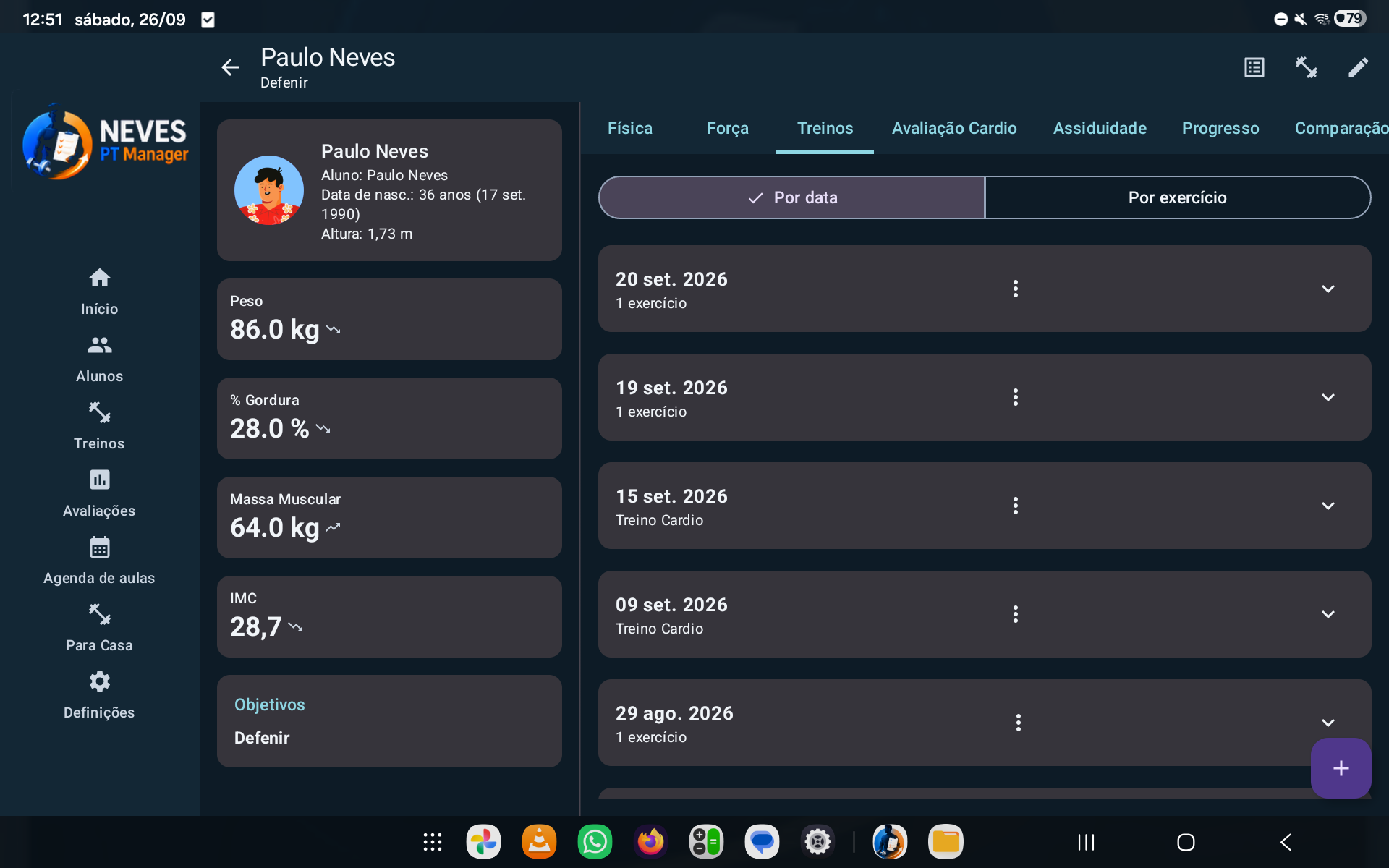Expand the 19 set. 2026 workout
The width and height of the screenshot is (1389, 868).
click(x=1328, y=397)
